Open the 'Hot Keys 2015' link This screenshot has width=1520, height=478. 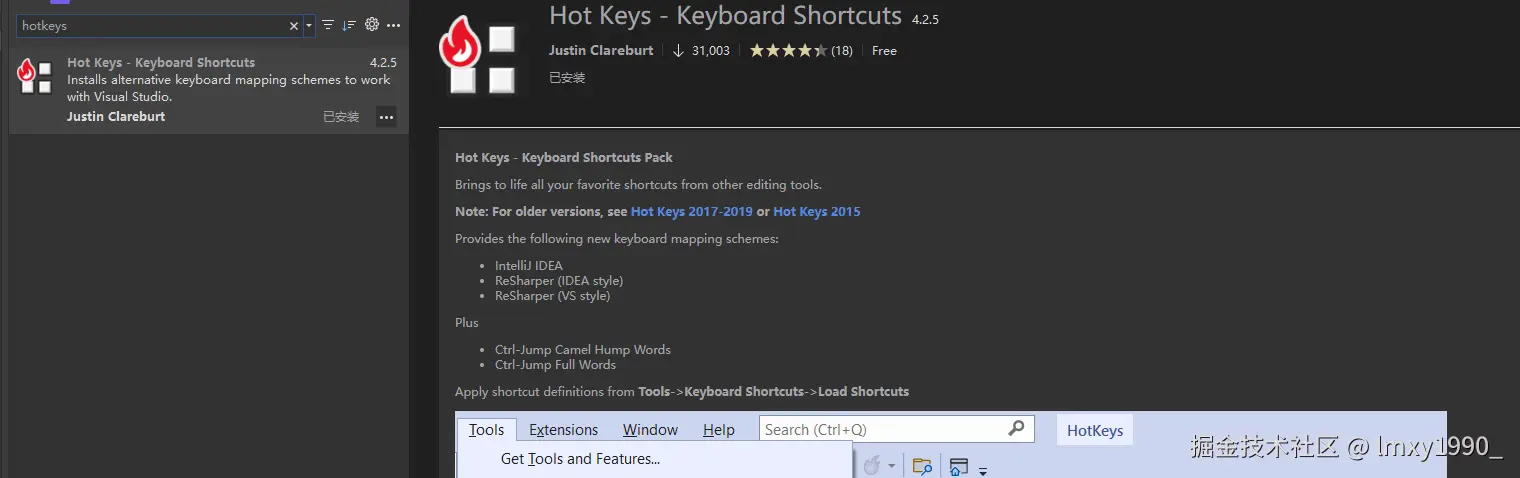coord(817,212)
